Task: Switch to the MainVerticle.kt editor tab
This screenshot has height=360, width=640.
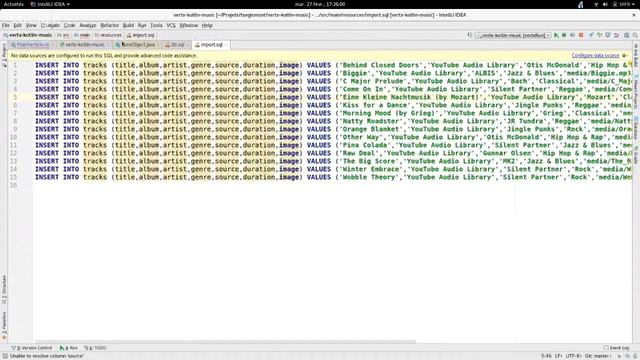Action: tap(31, 45)
